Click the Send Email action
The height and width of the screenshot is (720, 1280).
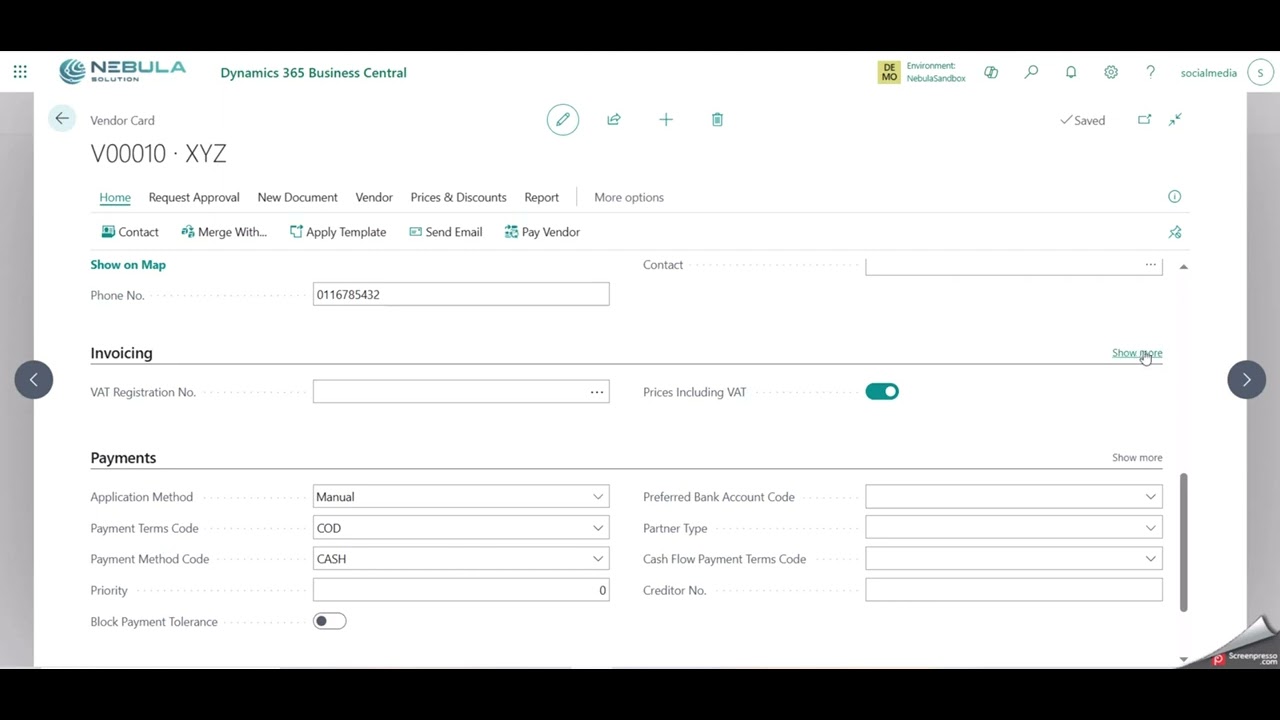tap(445, 232)
